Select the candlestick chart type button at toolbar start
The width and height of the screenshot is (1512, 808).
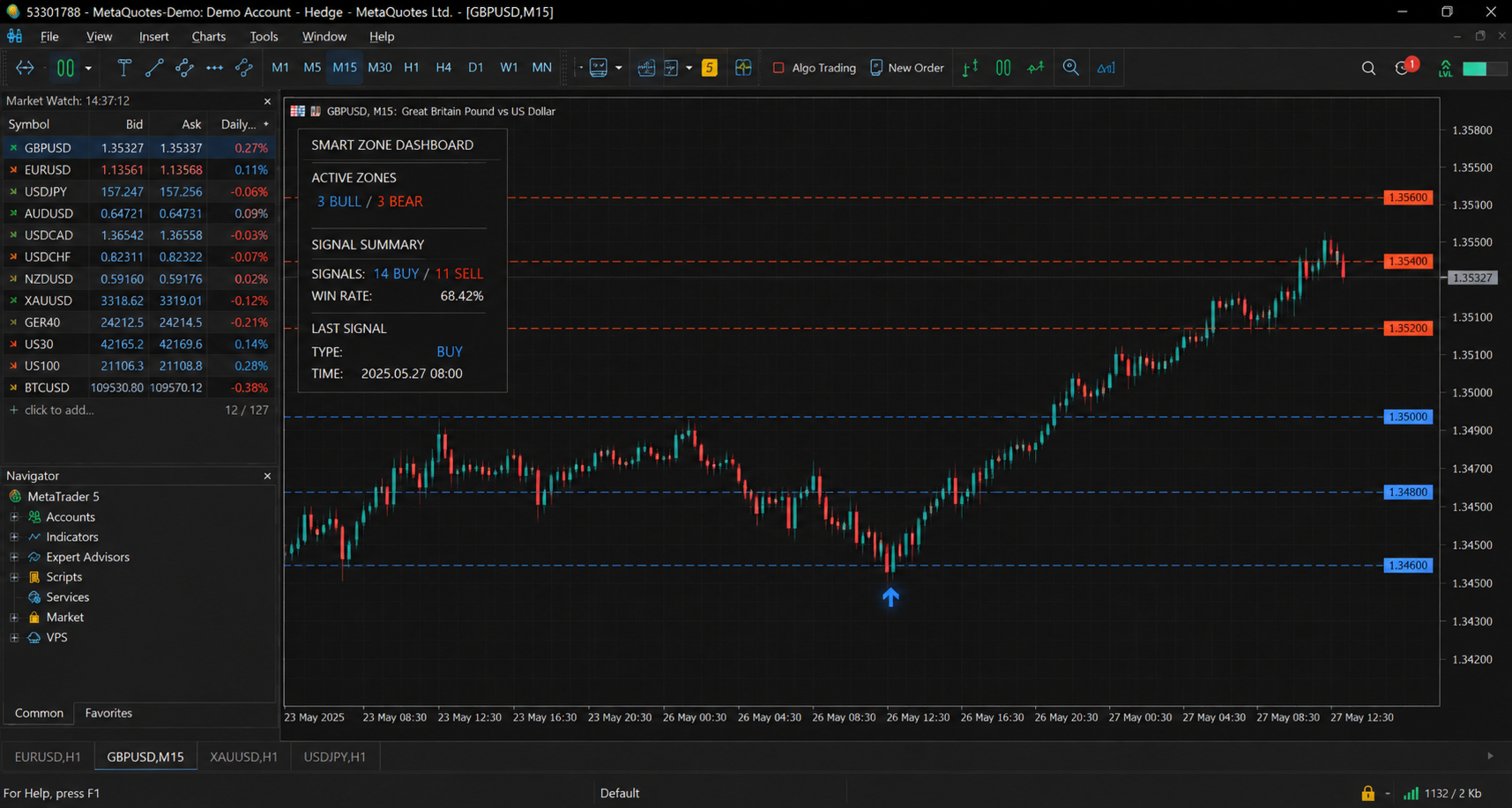[x=65, y=68]
